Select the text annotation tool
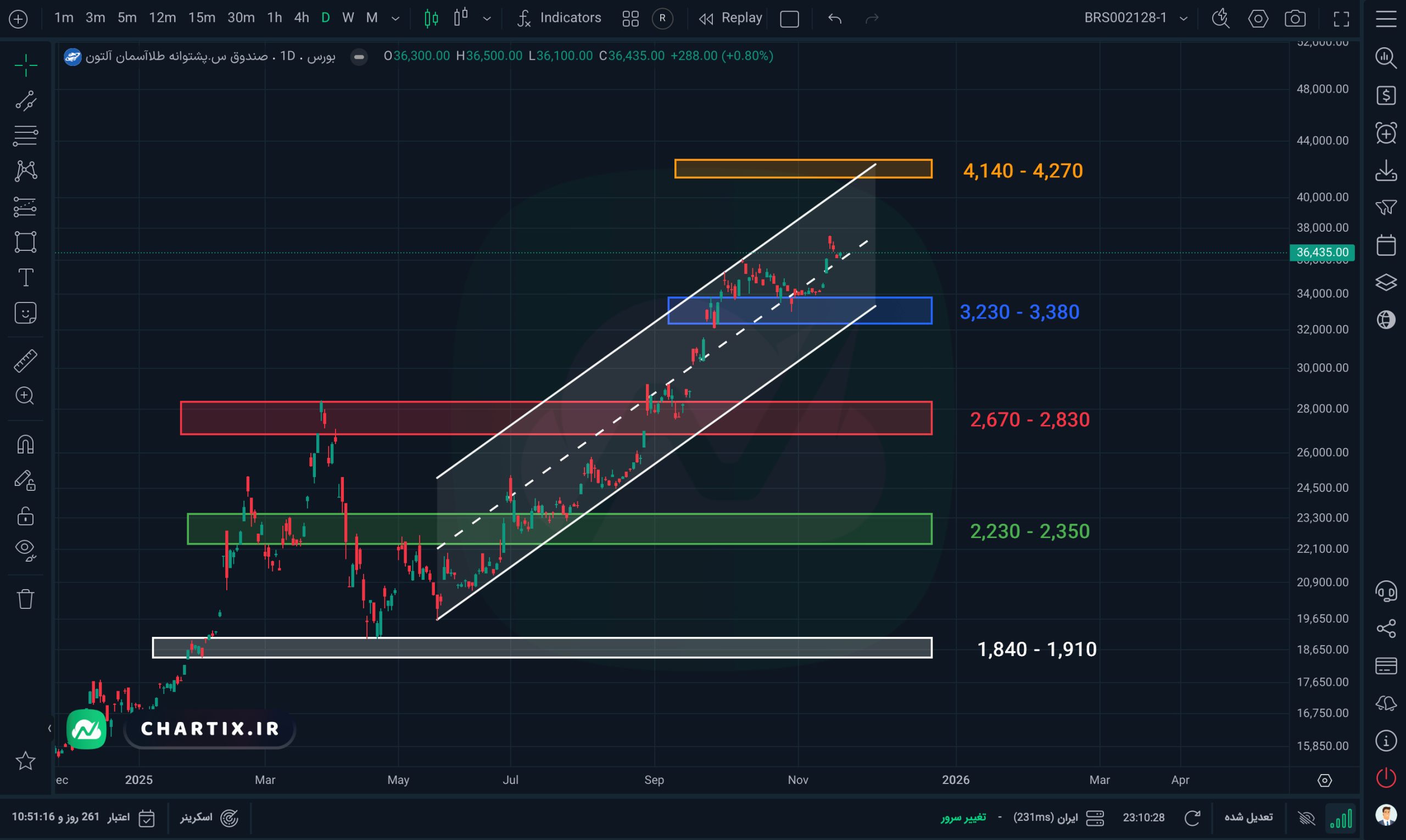Screen dimensions: 1406x840 [25, 277]
